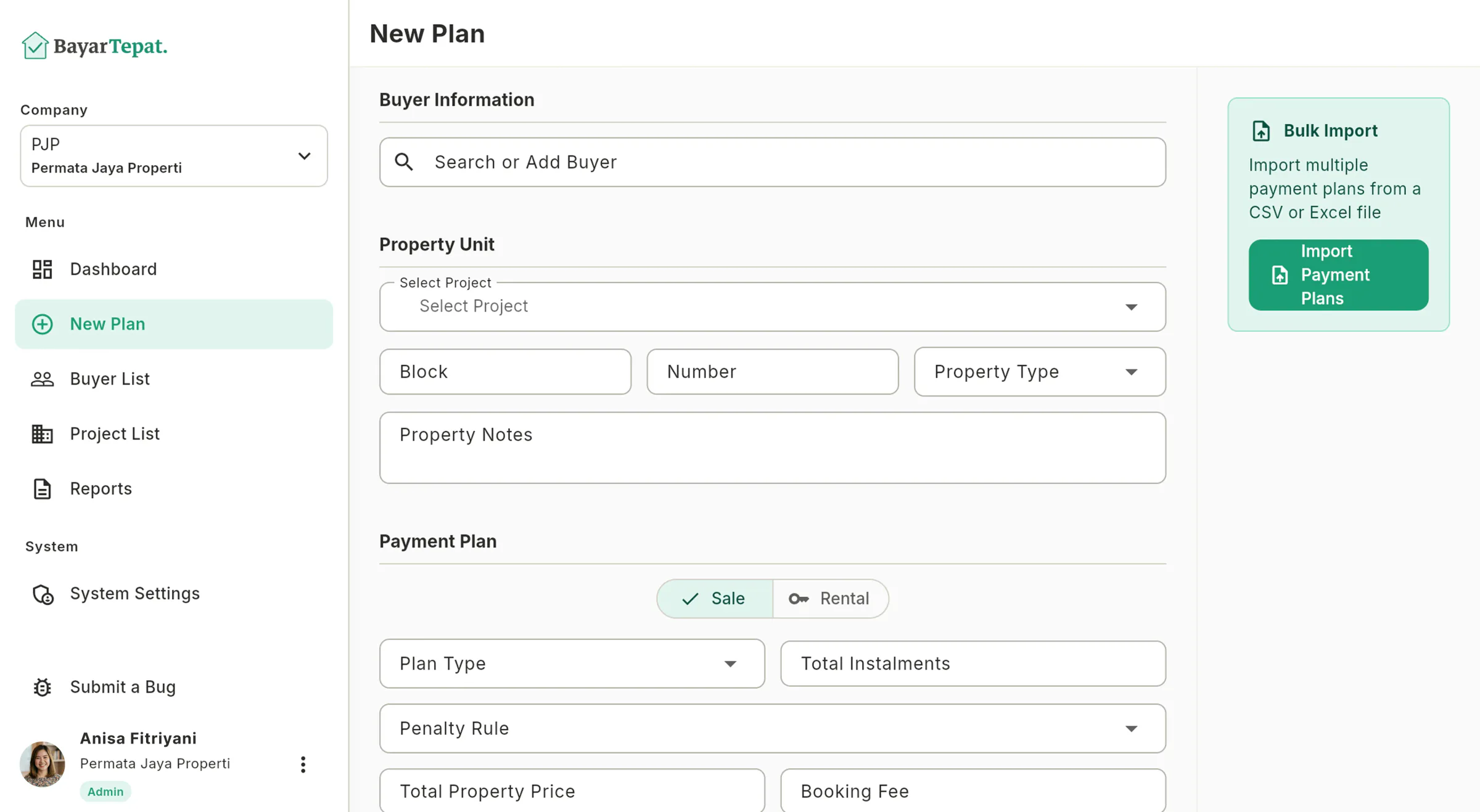The image size is (1480, 812).
Task: Open New Plan menu item
Action: click(x=174, y=324)
